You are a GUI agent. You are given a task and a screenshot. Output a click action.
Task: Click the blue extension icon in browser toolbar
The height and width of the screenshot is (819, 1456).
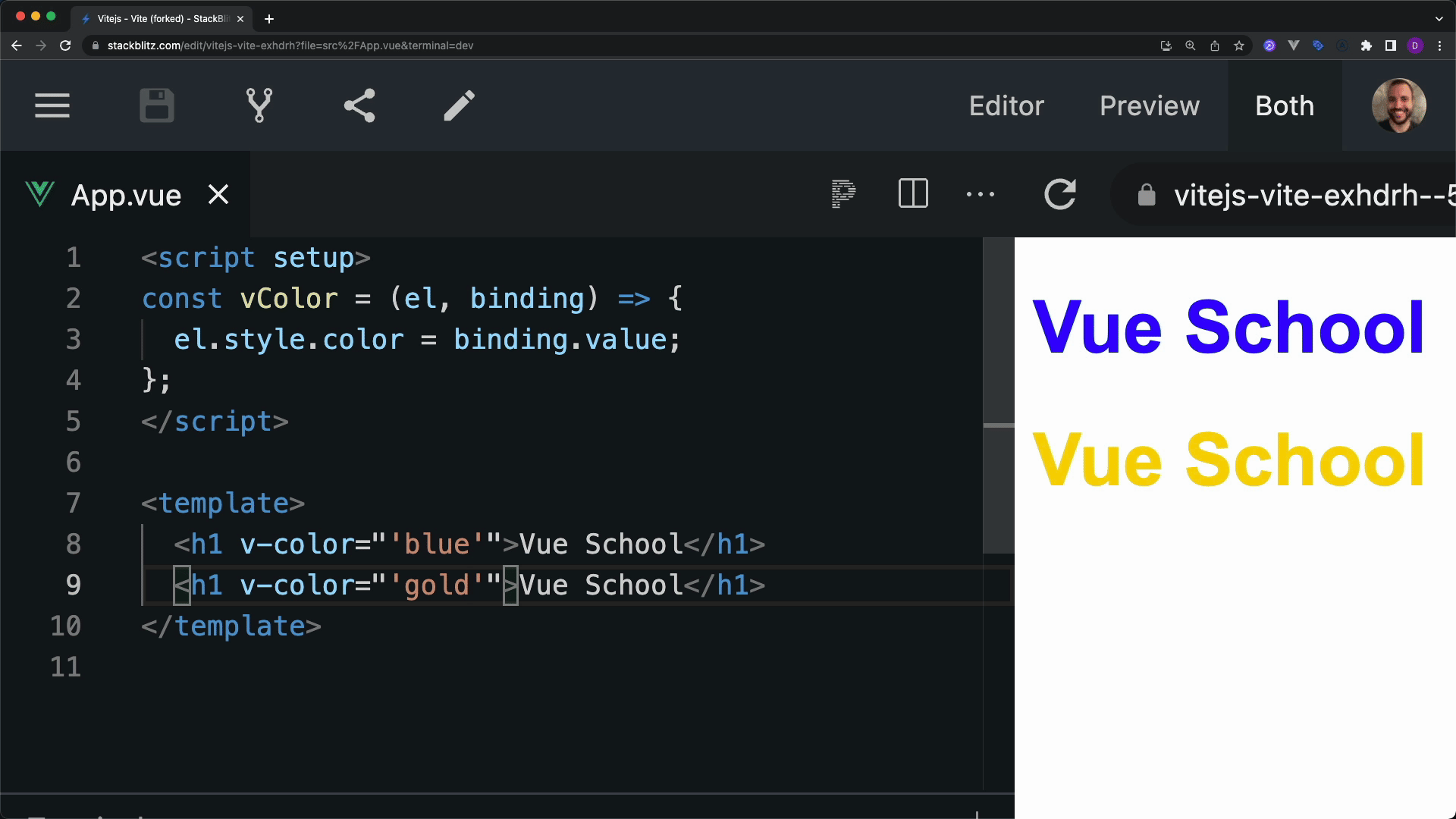tap(1318, 45)
